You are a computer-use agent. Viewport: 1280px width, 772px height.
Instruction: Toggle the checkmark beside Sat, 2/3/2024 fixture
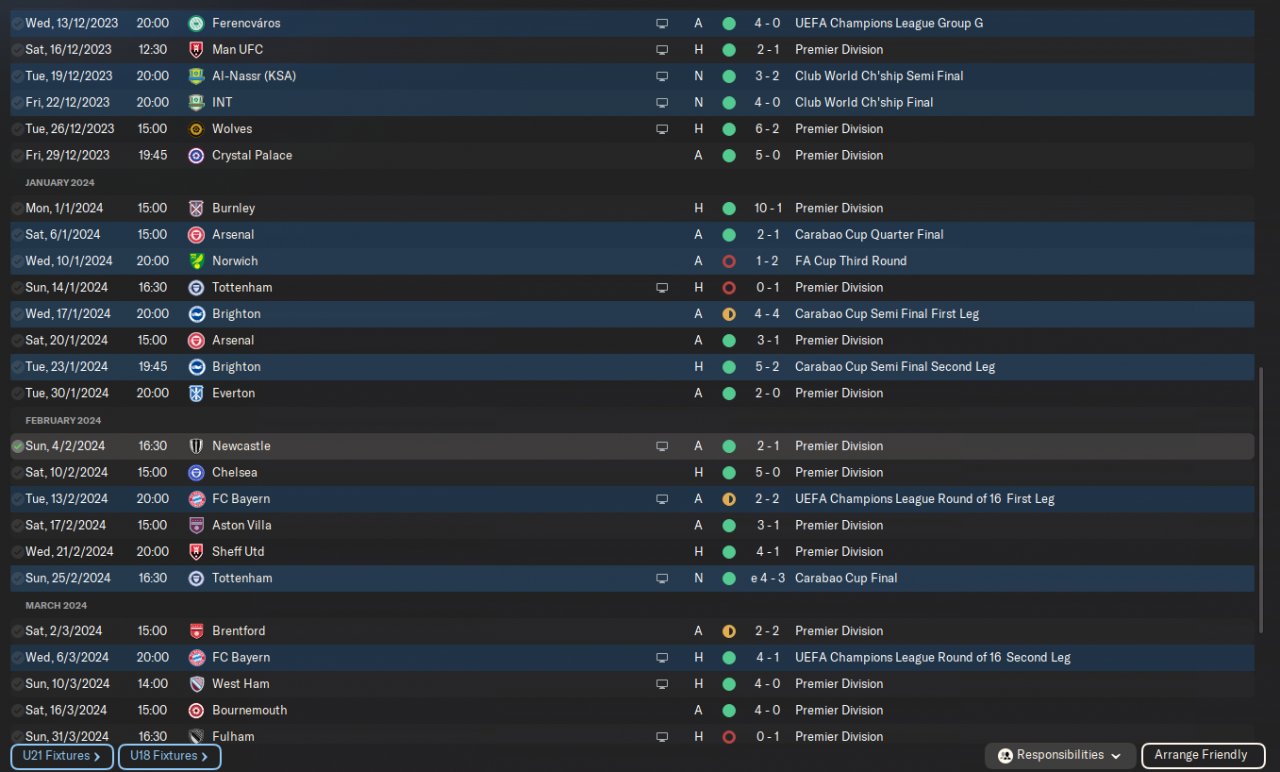(17, 631)
